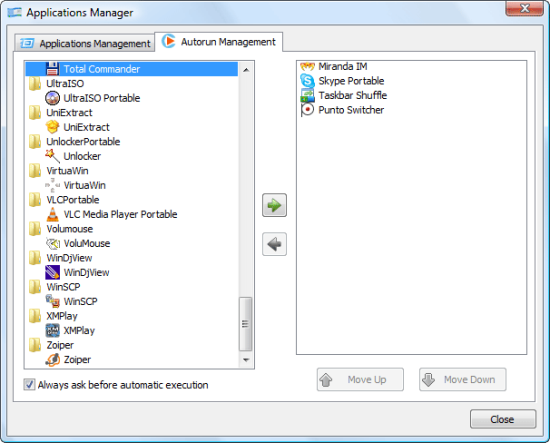The image size is (550, 443).
Task: Add selected app with green right arrow
Action: tap(274, 205)
